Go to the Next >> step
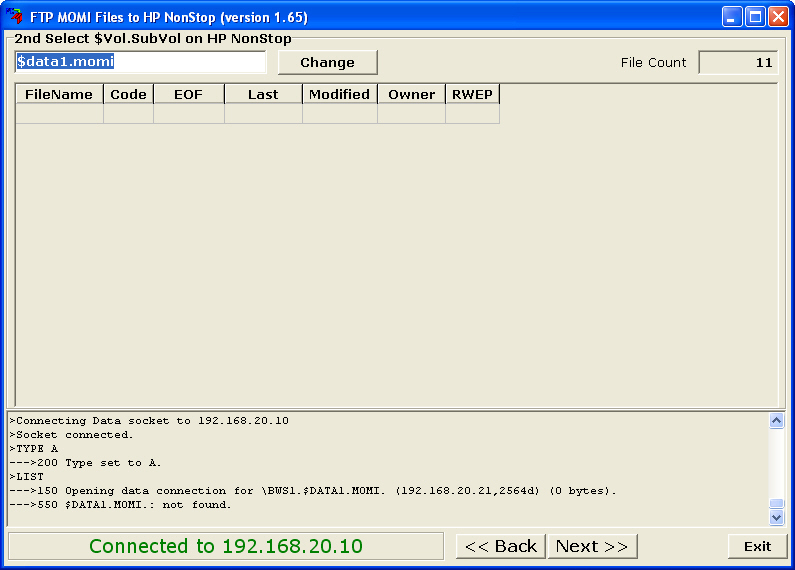This screenshot has height=570, width=795. [x=592, y=546]
